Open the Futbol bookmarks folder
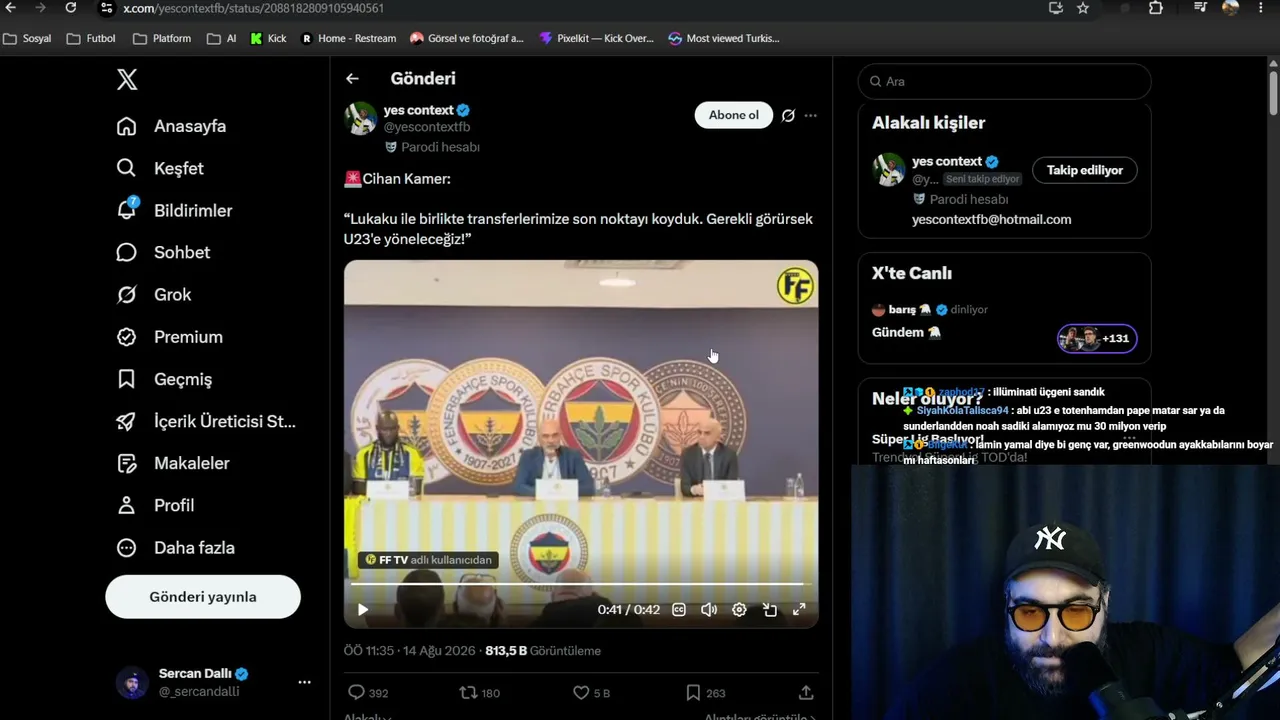 (91, 38)
